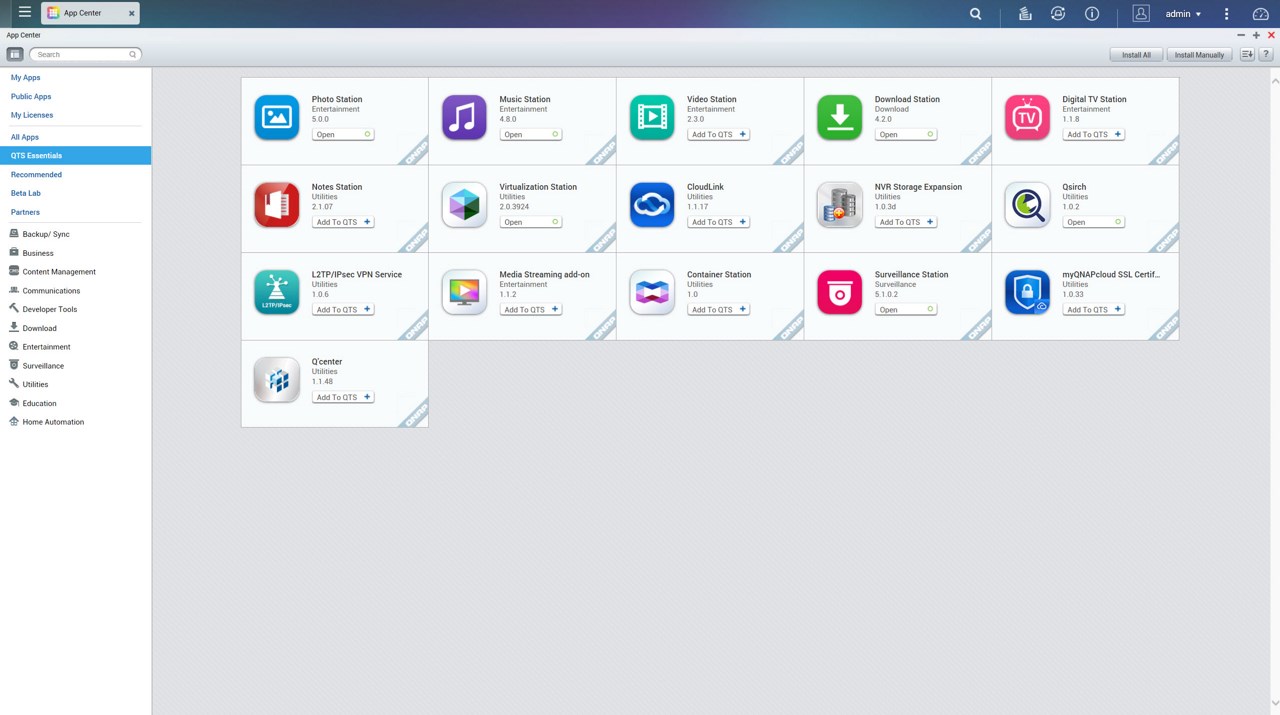
Task: Toggle the App Center sidebar view icon
Action: (15, 54)
